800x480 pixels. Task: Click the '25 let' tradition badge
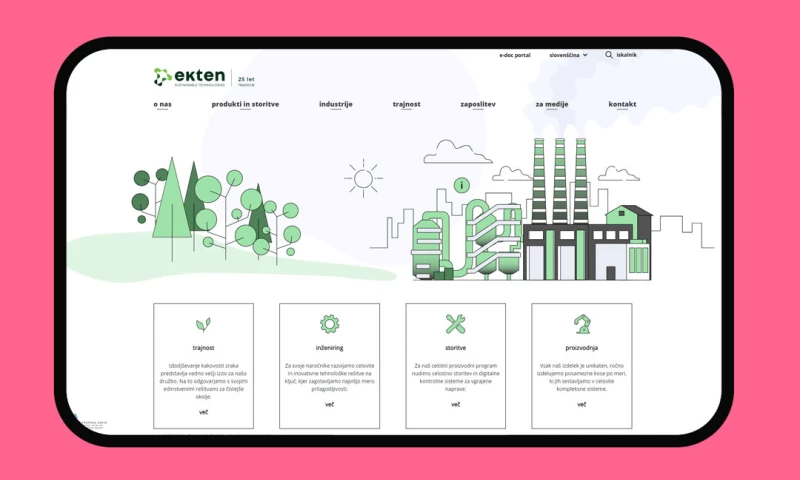pyautogui.click(x=246, y=81)
